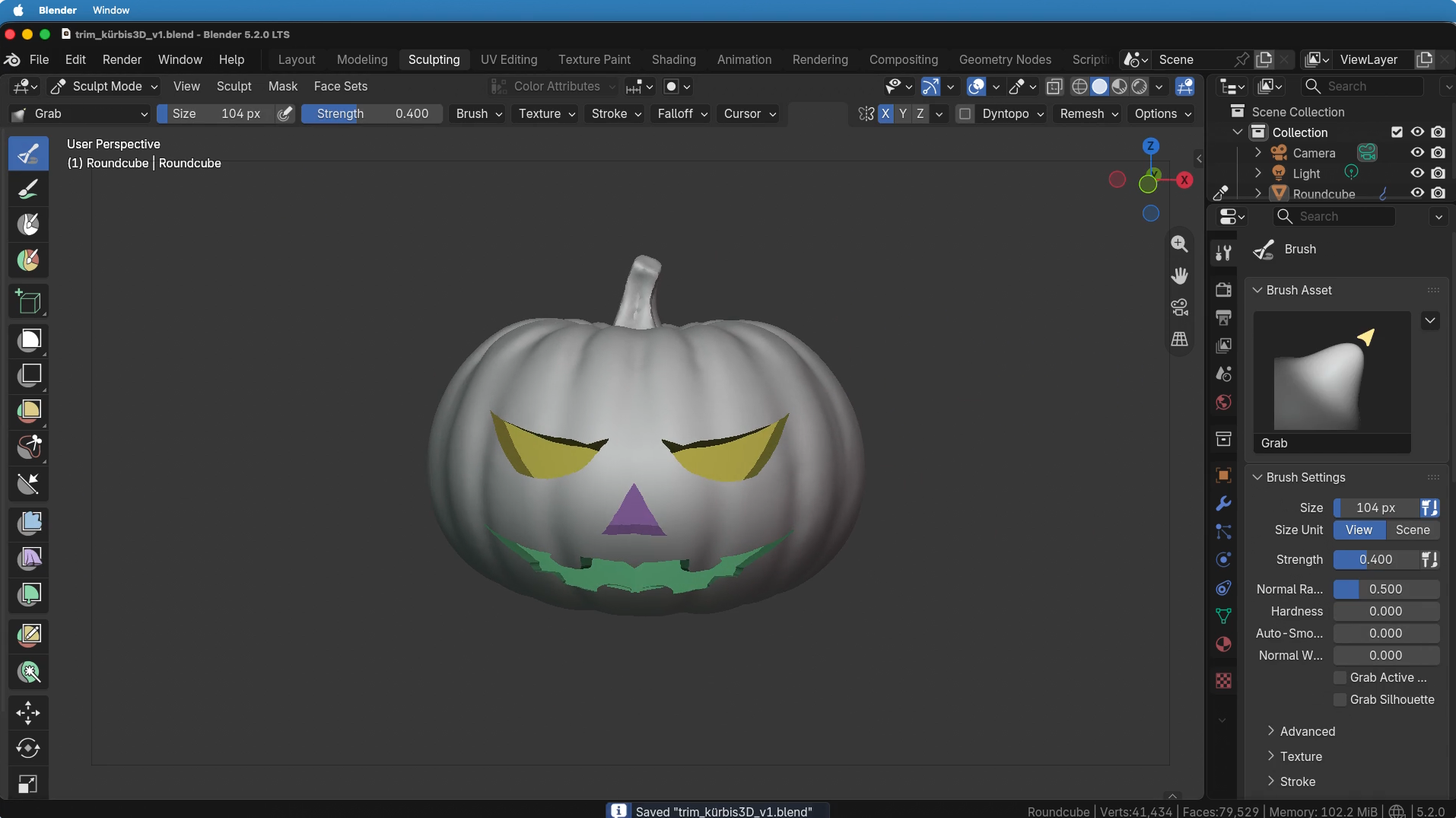This screenshot has width=1456, height=818.
Task: Switch to the Modeling workspace tab
Action: [x=362, y=59]
